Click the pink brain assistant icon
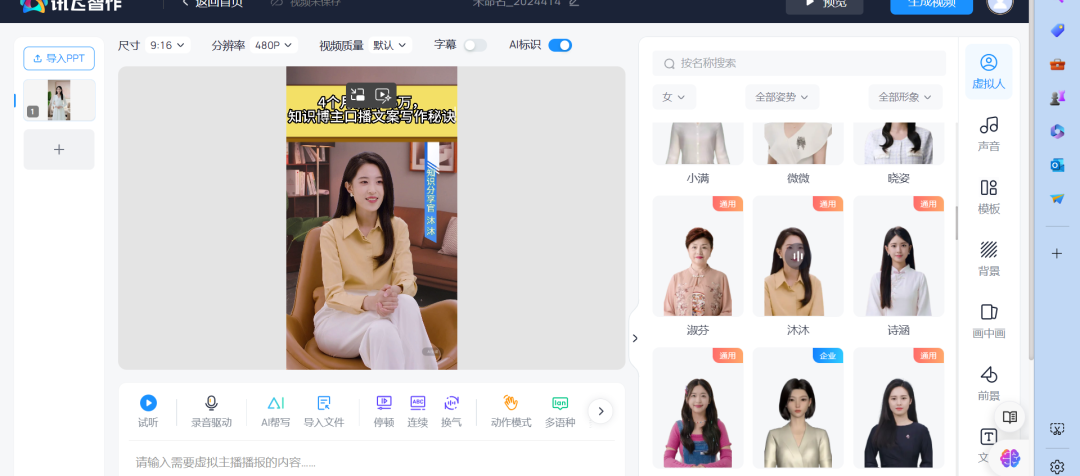Viewport: 1080px width, 476px height. [x=1010, y=457]
